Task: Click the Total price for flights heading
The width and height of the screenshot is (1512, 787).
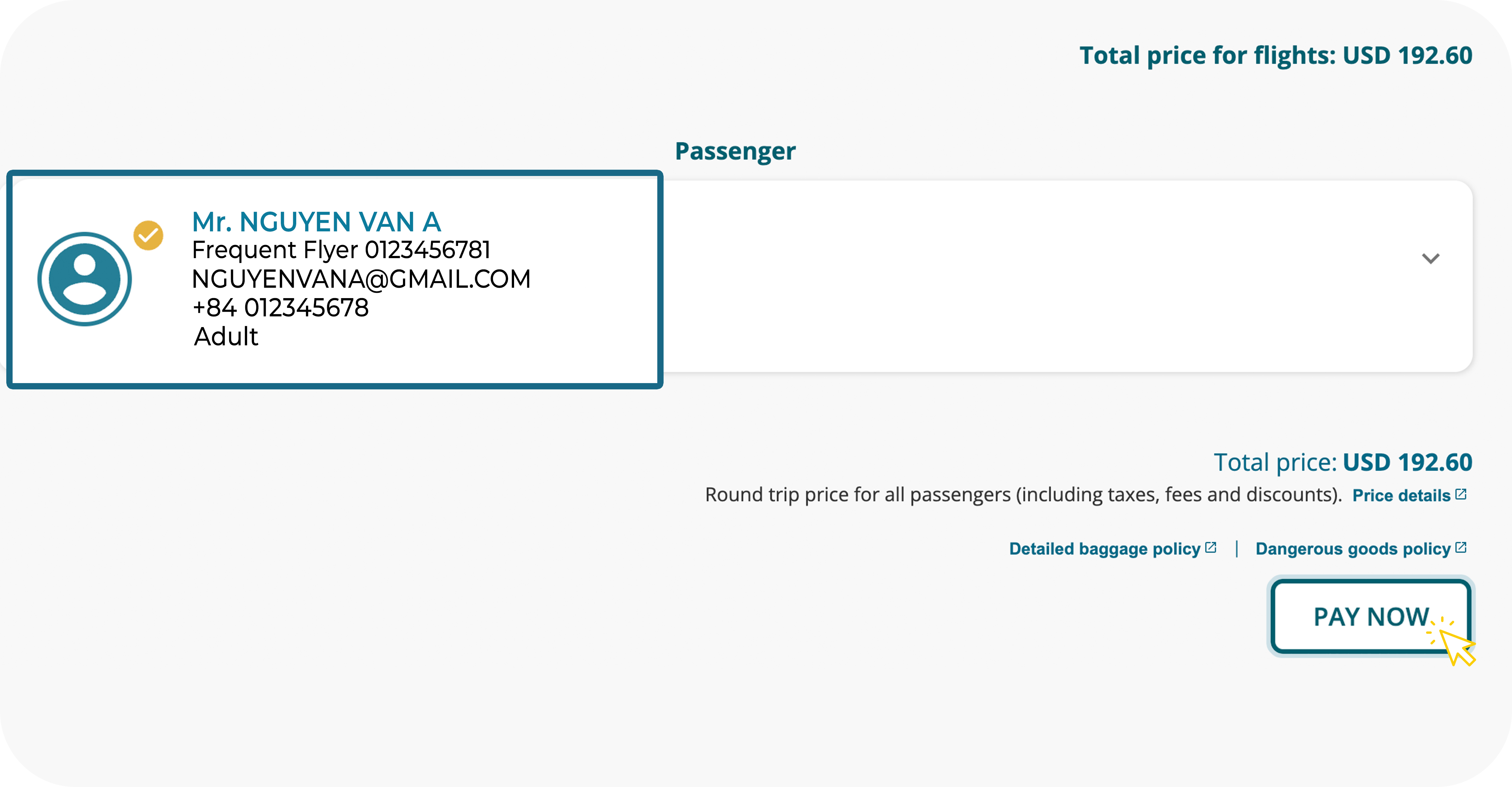Action: click(x=1276, y=55)
